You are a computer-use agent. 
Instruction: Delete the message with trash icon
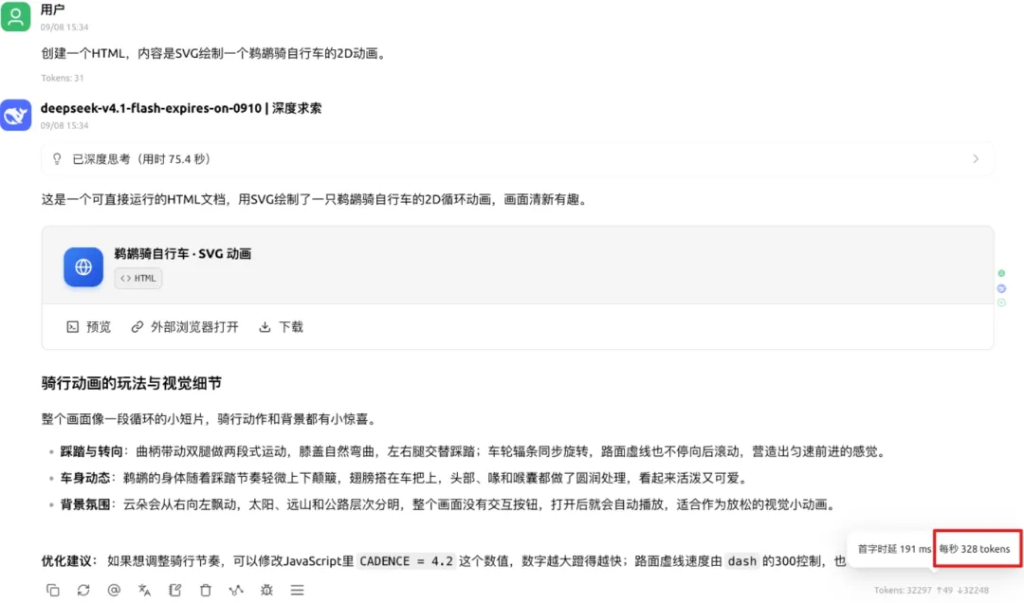click(205, 590)
